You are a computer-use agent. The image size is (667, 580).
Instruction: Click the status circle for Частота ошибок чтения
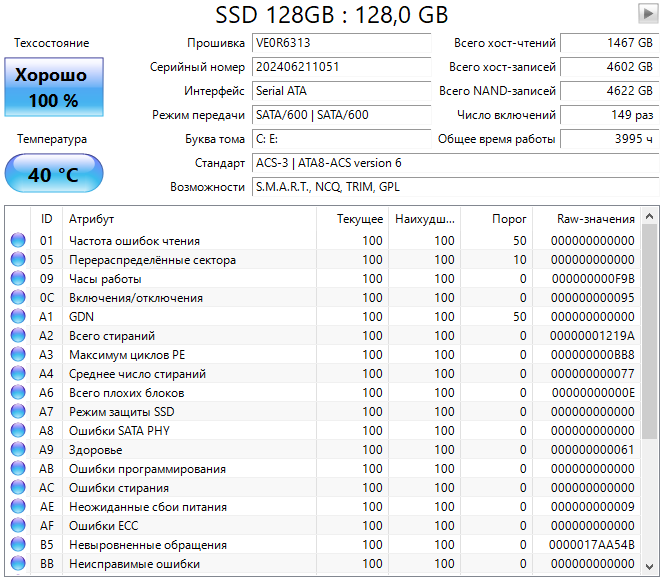18,240
